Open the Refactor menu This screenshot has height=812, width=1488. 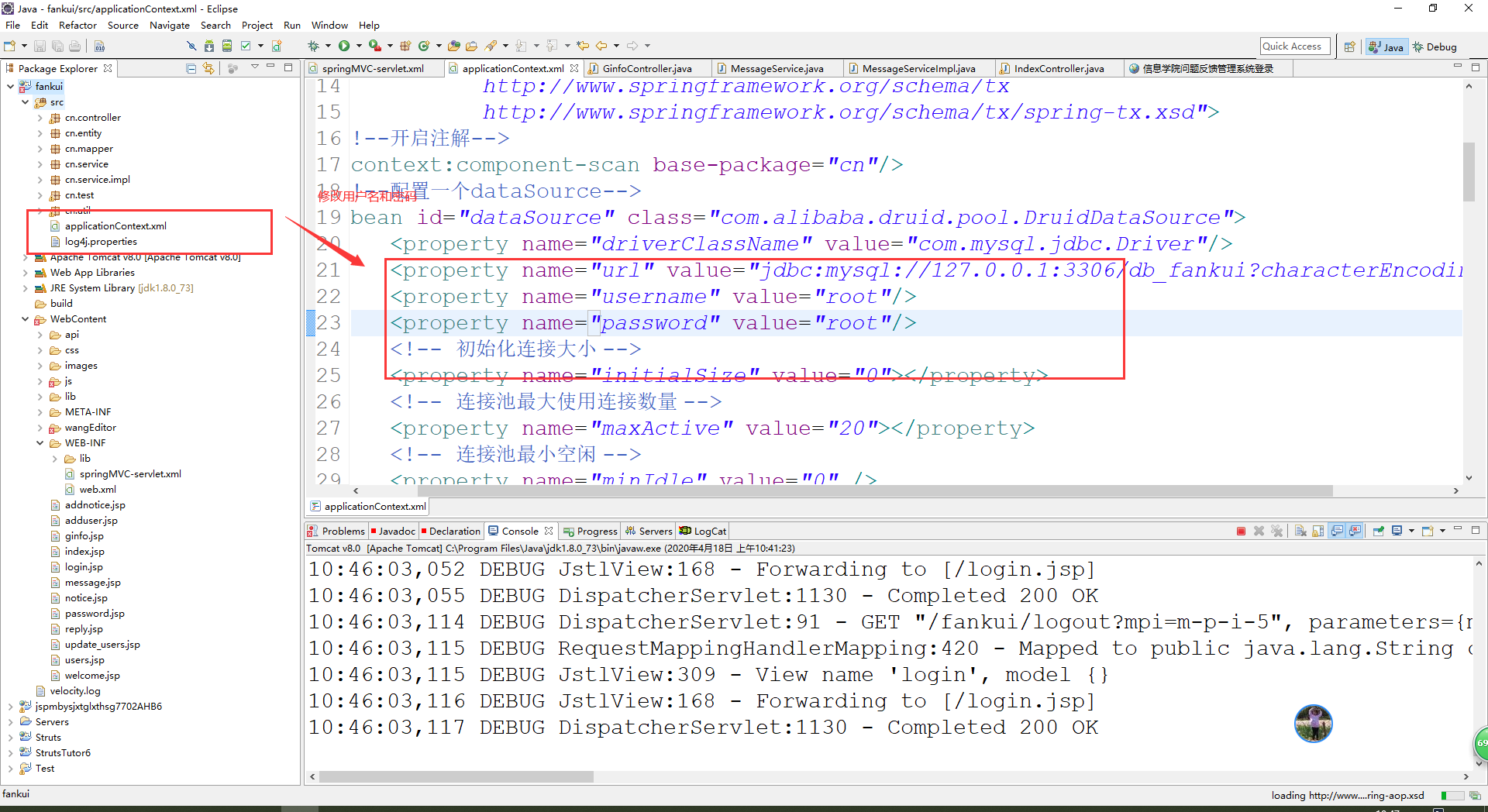point(77,26)
